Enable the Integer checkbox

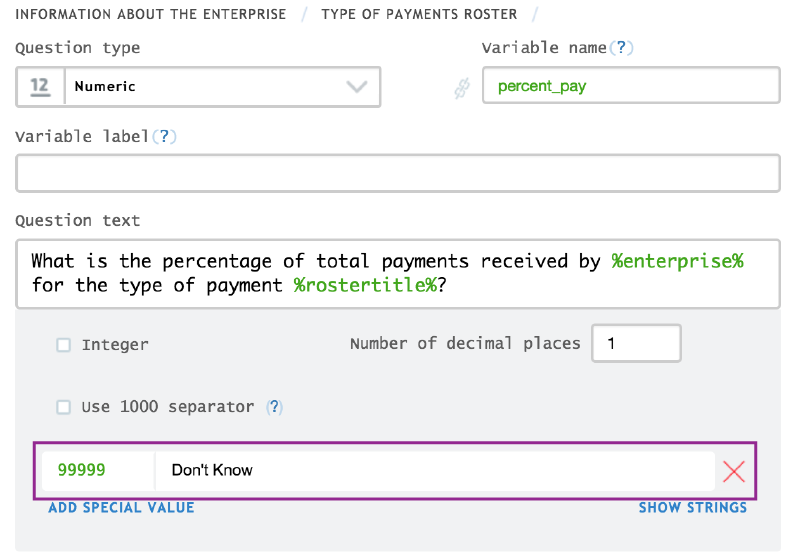pyautogui.click(x=64, y=345)
